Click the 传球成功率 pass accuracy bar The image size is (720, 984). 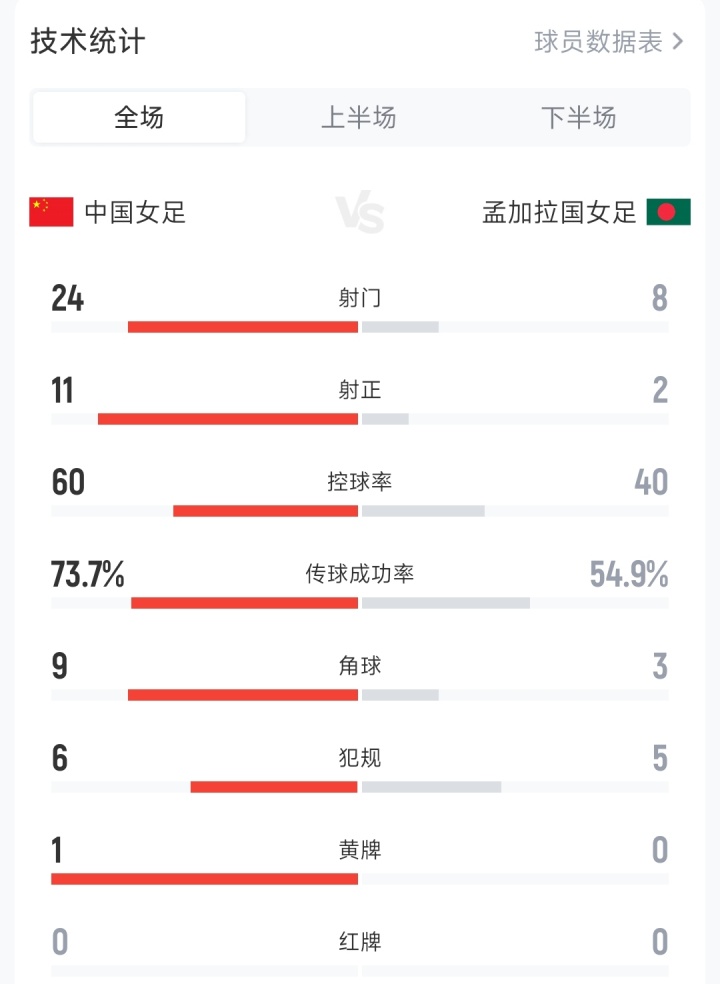[x=359, y=601]
